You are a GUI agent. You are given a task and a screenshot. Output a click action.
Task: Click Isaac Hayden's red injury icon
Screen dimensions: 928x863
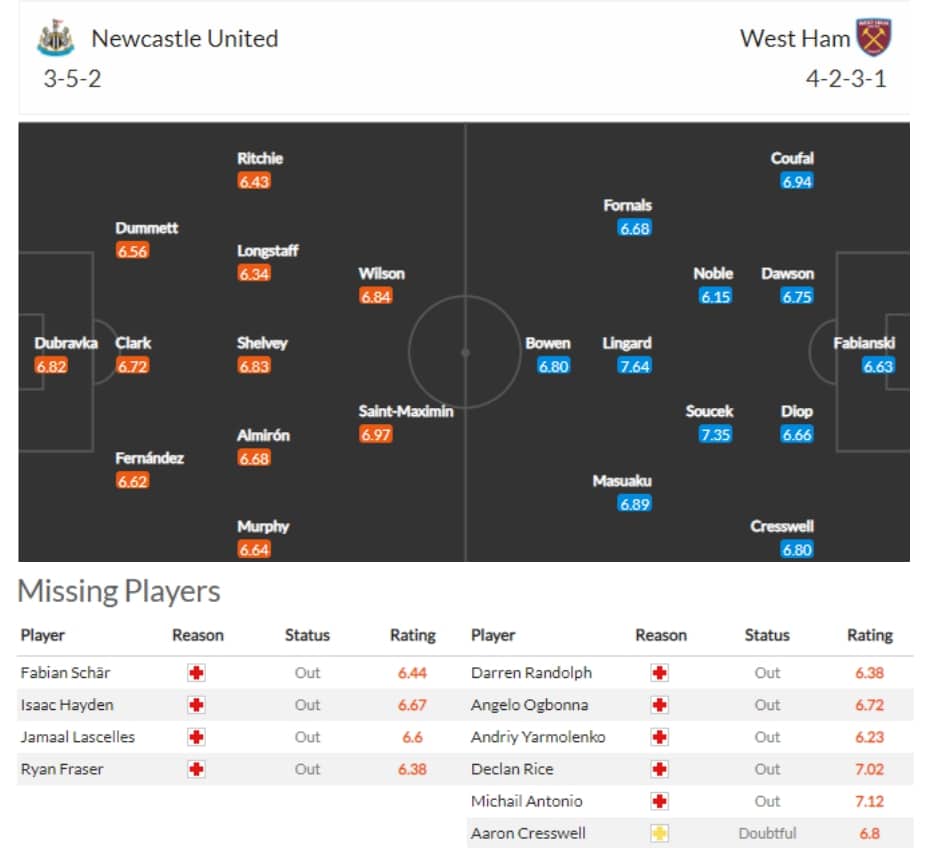[x=196, y=705]
